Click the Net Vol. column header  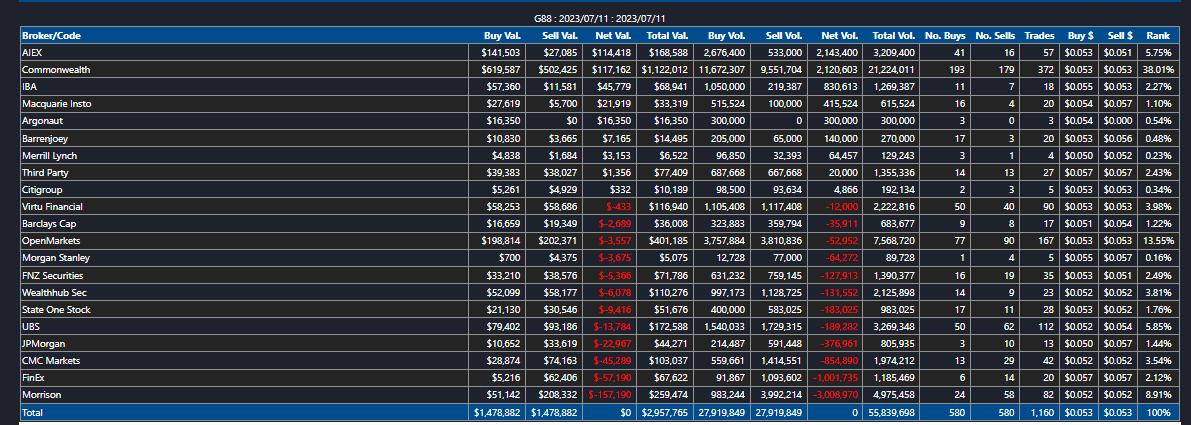pos(839,36)
